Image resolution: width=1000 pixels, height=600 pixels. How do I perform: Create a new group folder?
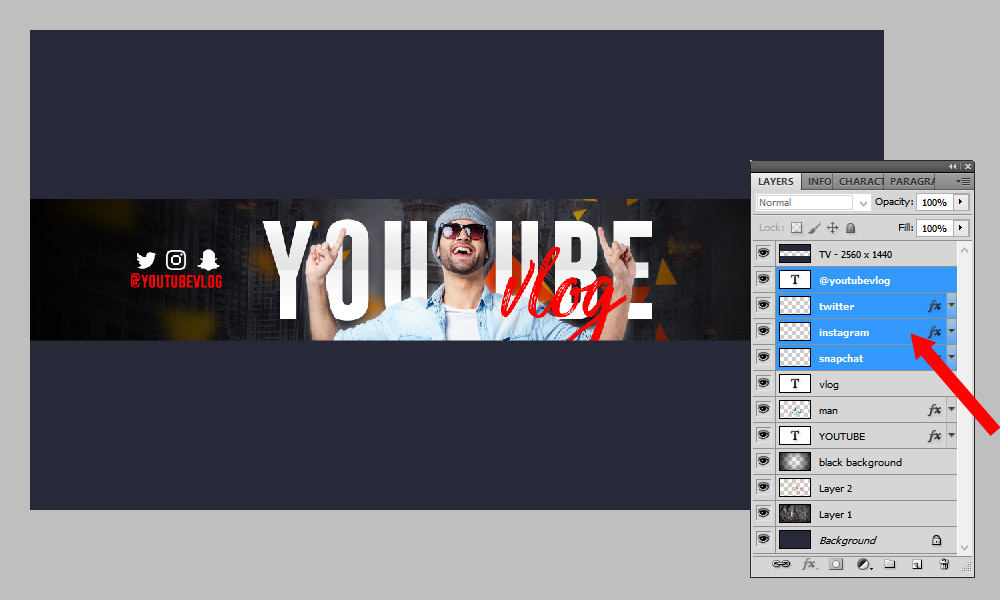[890, 564]
